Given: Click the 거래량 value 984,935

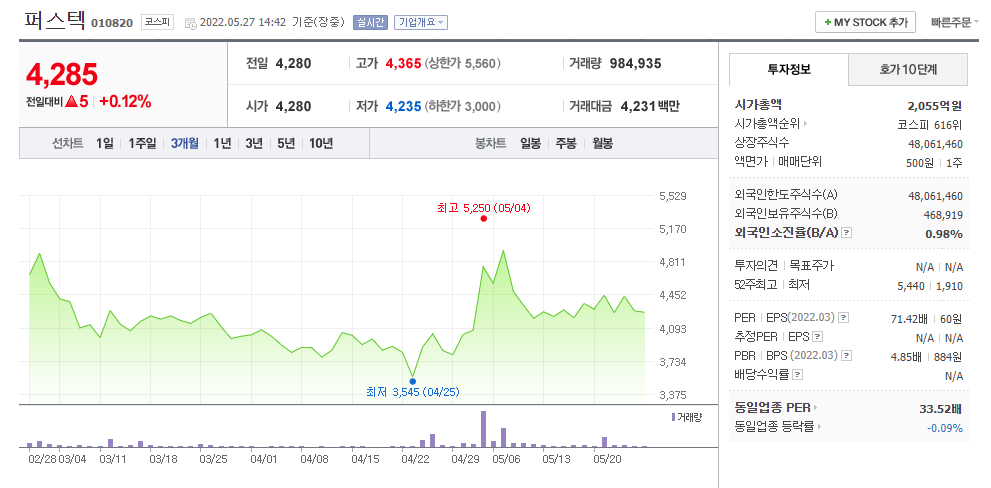Looking at the screenshot, I should point(635,63).
